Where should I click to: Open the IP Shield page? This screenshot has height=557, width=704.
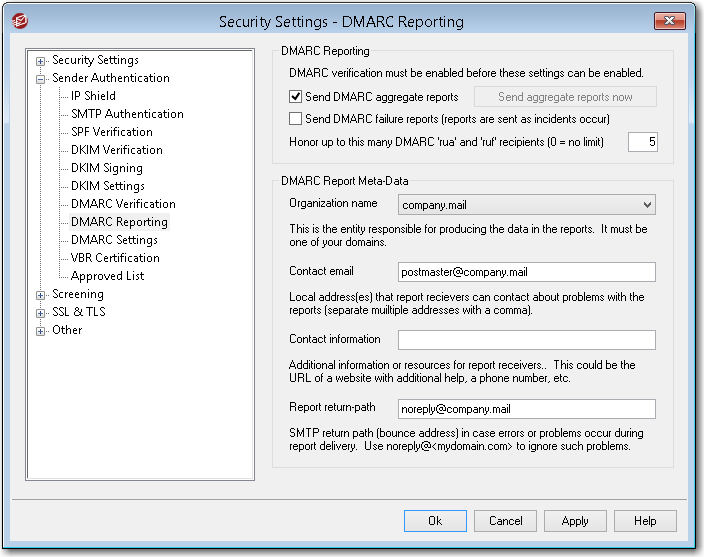(x=93, y=96)
